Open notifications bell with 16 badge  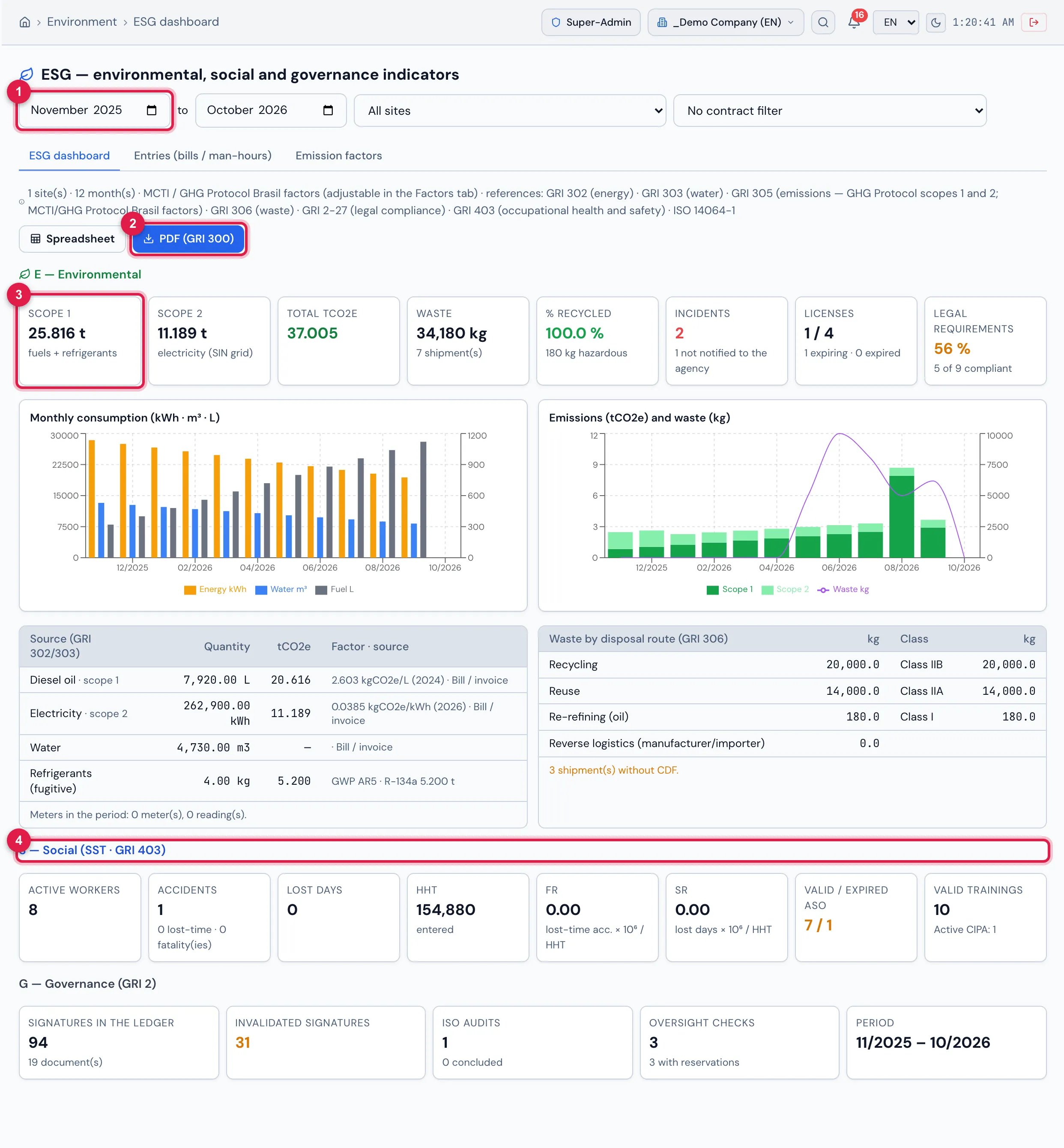[x=854, y=22]
